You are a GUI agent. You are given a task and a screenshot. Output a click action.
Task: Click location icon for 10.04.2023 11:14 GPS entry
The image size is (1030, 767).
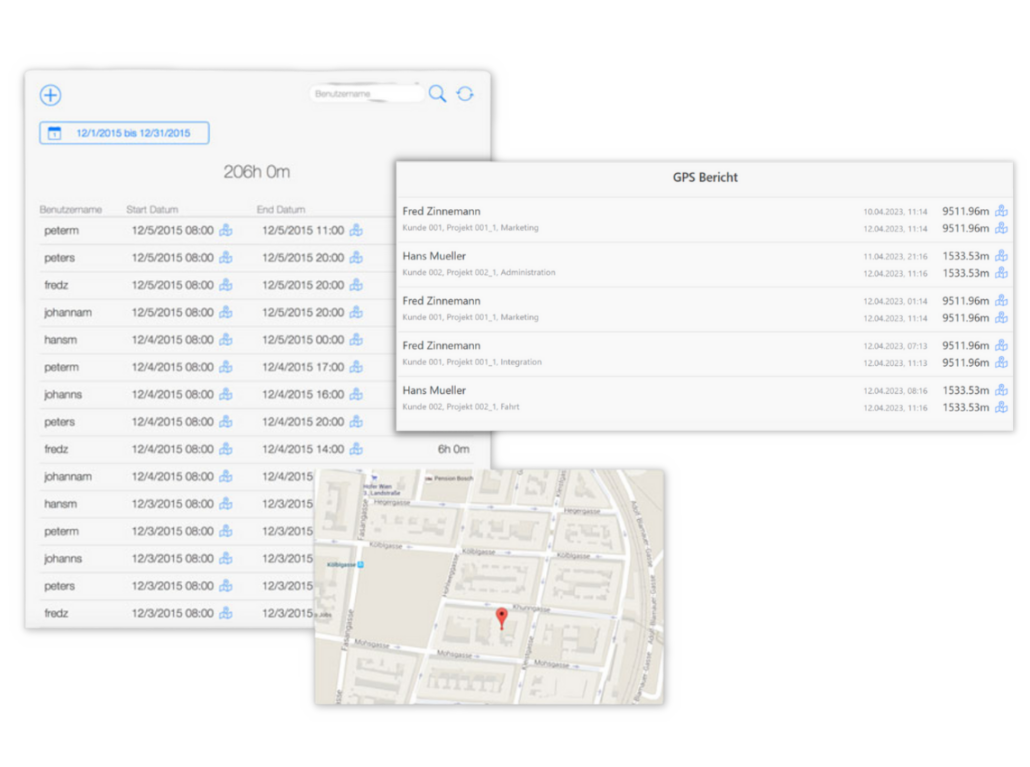(x=1001, y=211)
